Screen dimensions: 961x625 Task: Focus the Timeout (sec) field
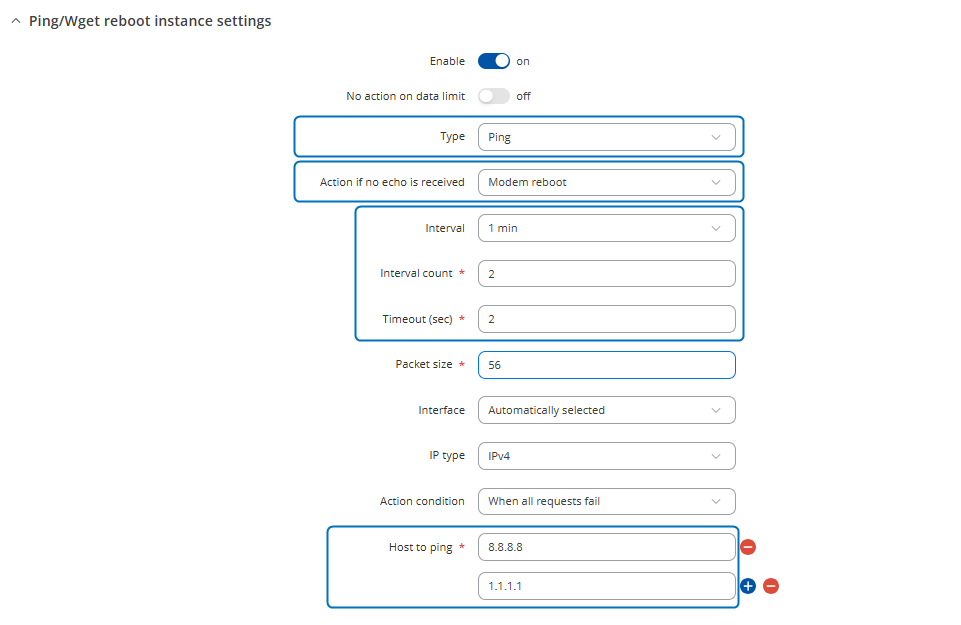pos(606,319)
